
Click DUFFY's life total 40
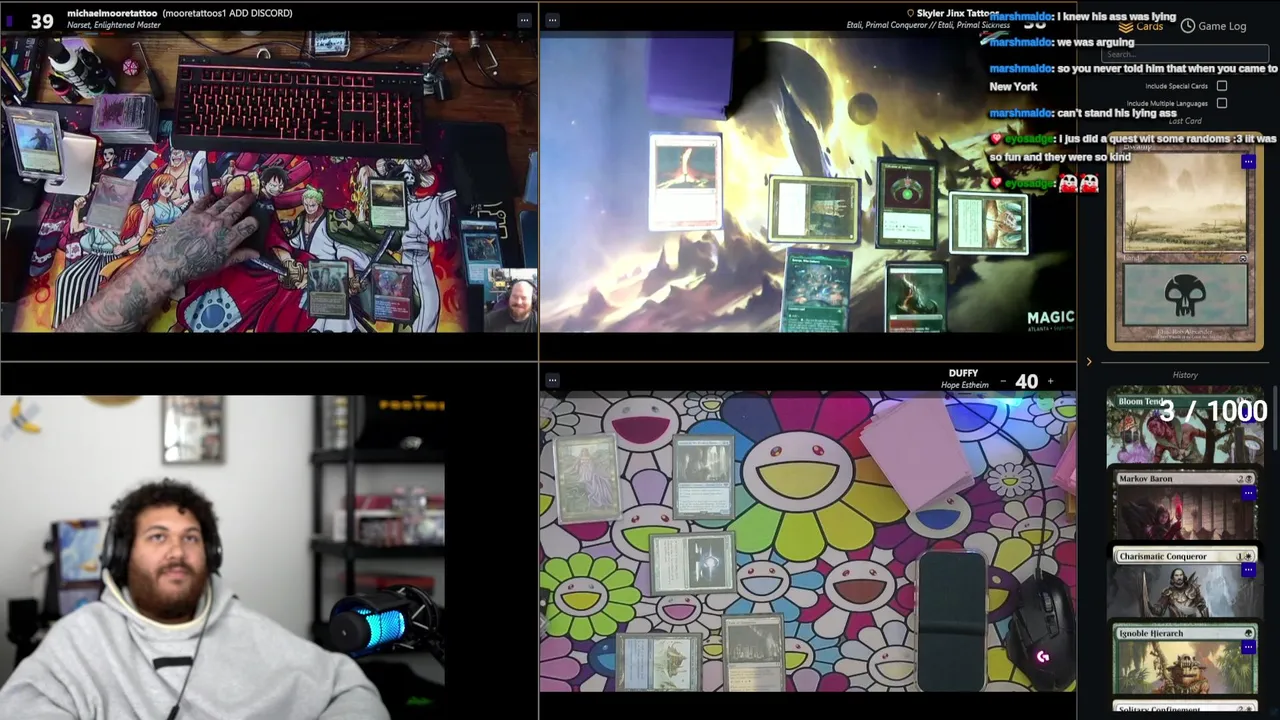tap(1026, 381)
